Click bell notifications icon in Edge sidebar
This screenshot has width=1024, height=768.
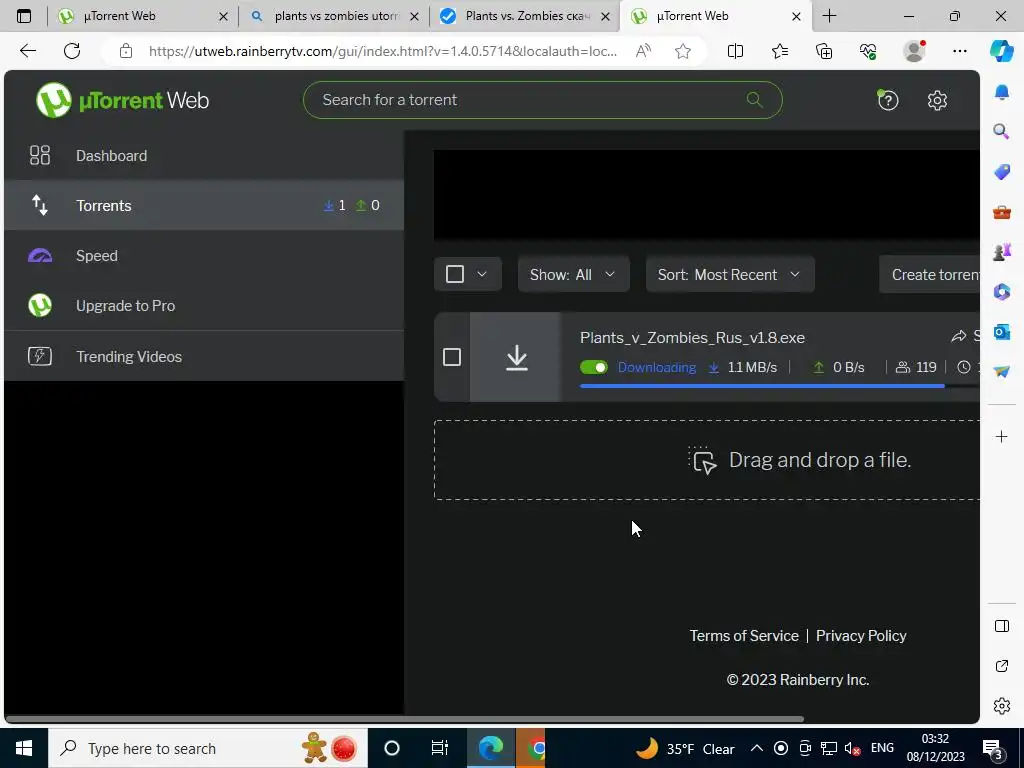(x=1002, y=92)
